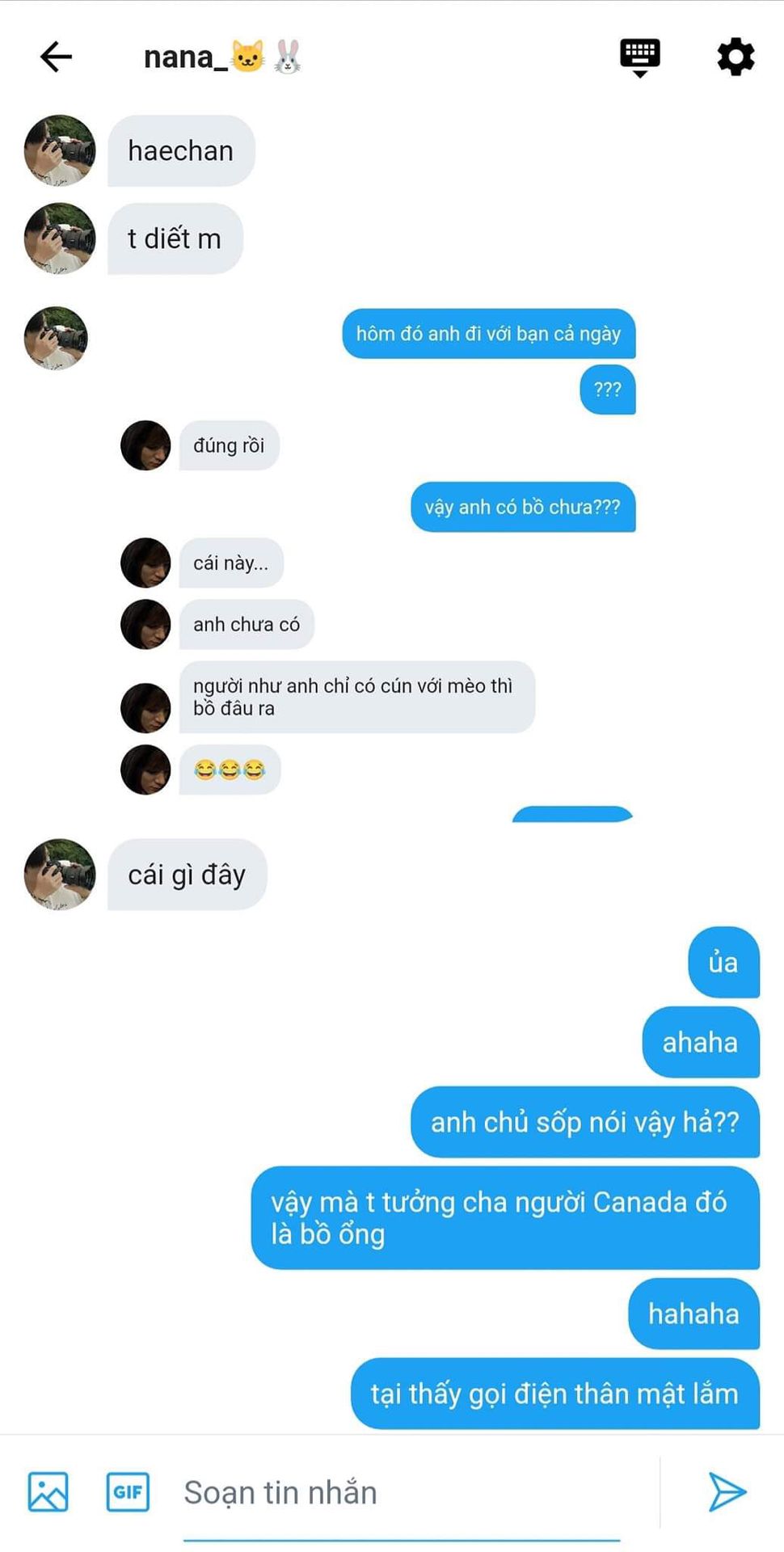Open conversation settings gear
This screenshot has width=784, height=1552.
click(x=736, y=57)
